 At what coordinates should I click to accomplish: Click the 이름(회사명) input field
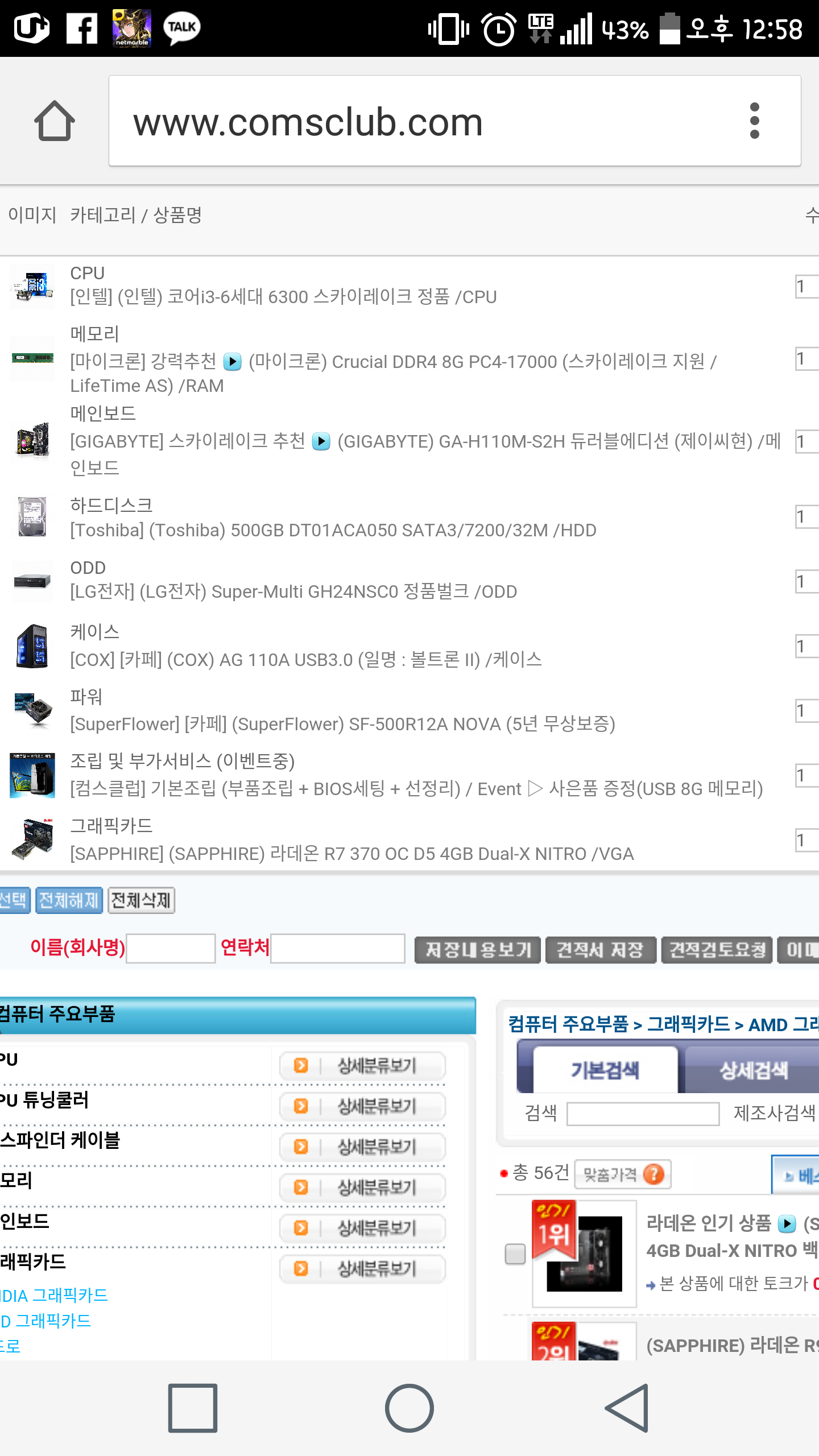coord(171,948)
